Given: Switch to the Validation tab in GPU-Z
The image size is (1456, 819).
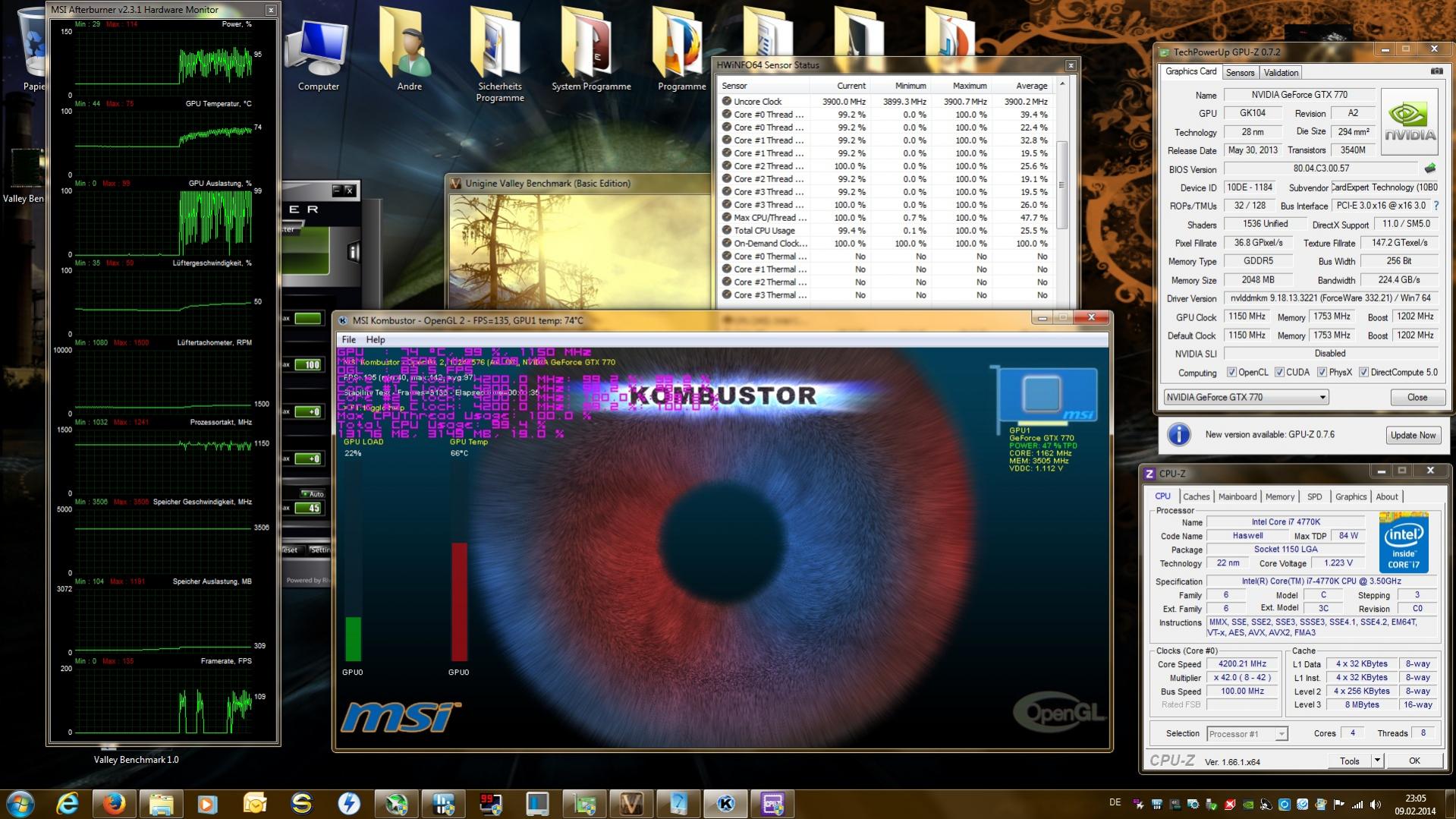Looking at the screenshot, I should pyautogui.click(x=1281, y=73).
